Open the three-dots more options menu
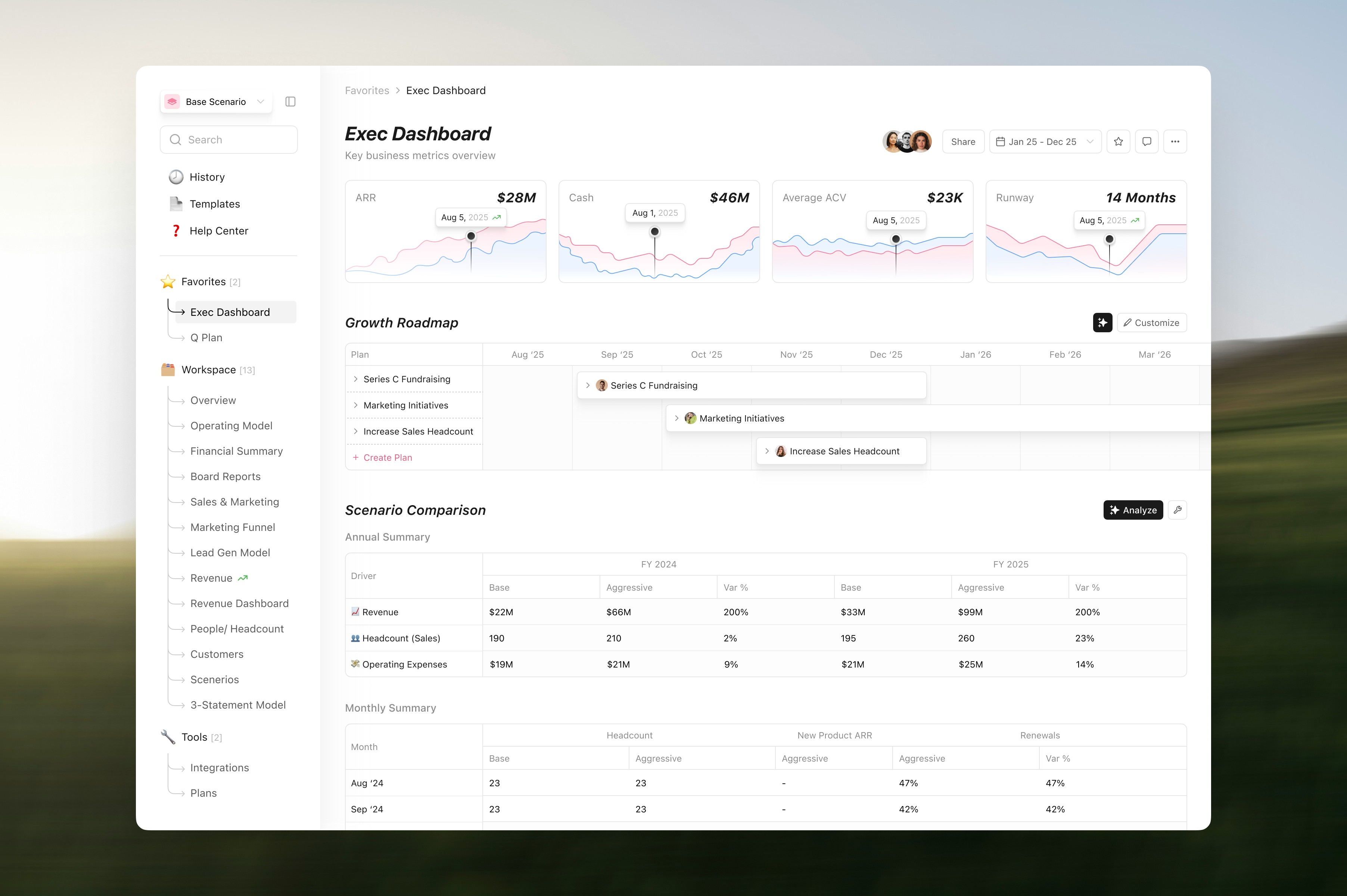 [x=1175, y=142]
